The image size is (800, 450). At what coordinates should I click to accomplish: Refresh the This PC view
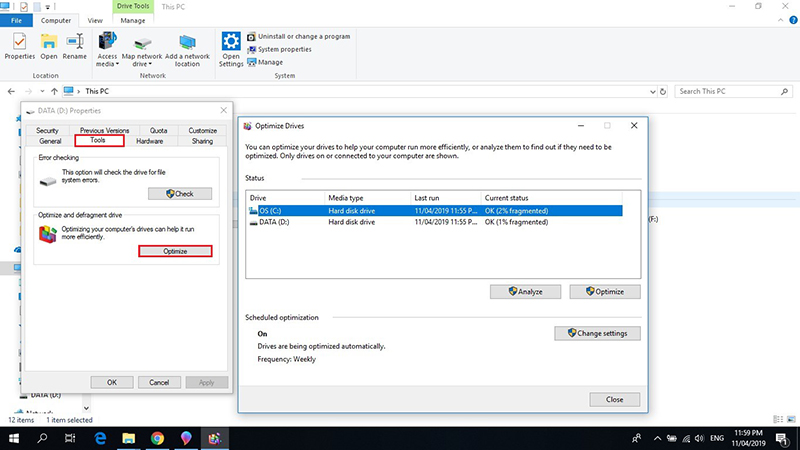(x=663, y=92)
